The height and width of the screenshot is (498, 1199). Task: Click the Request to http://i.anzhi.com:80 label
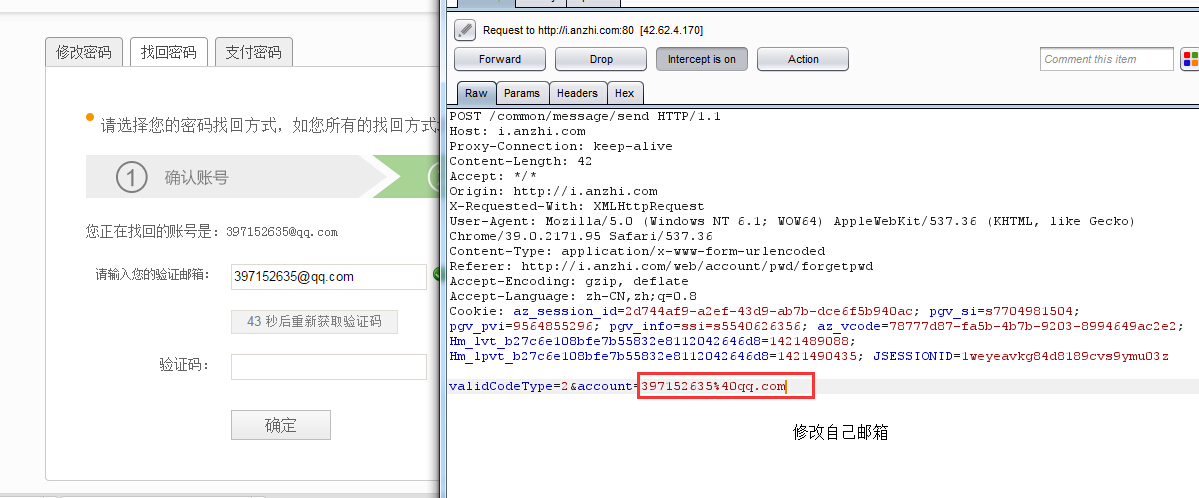pyautogui.click(x=593, y=31)
